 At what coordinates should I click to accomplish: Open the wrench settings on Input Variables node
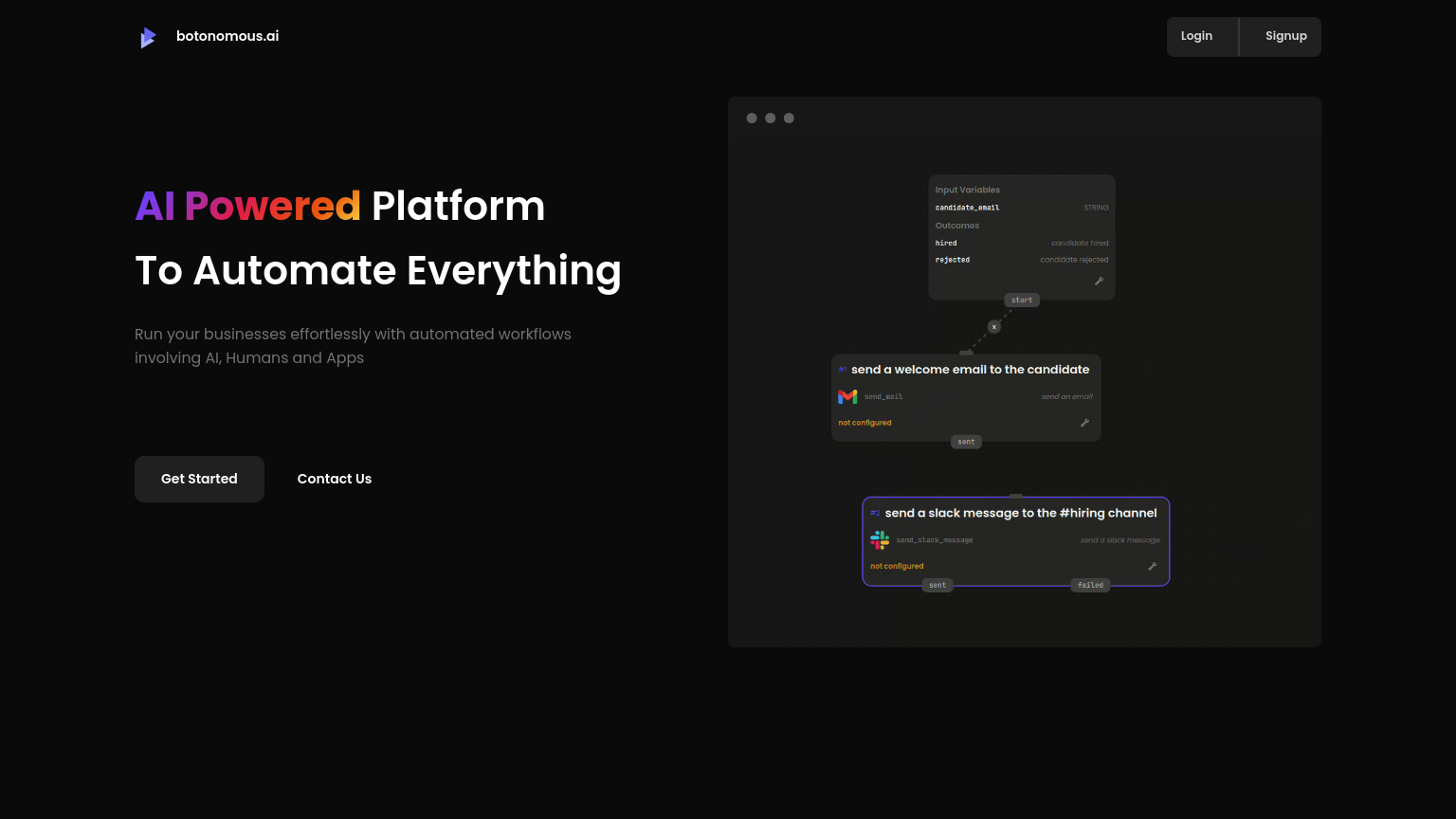coord(1099,281)
